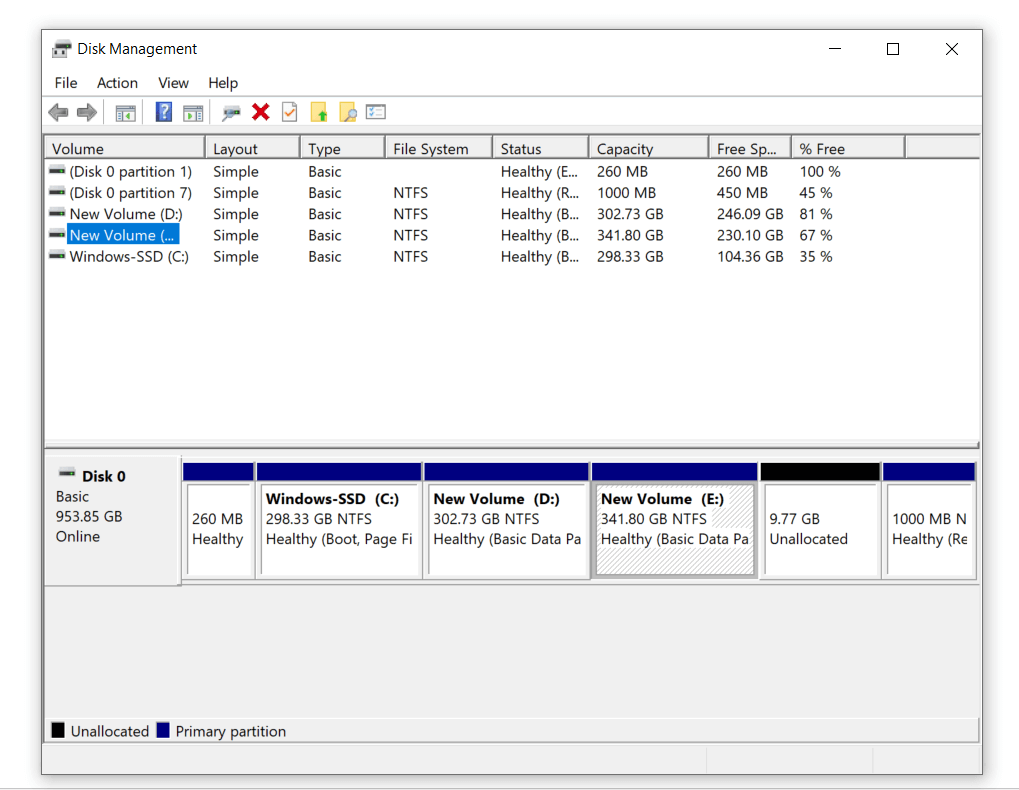Click the Forward navigation arrow icon
Screen dimensions: 1019x790
click(87, 112)
